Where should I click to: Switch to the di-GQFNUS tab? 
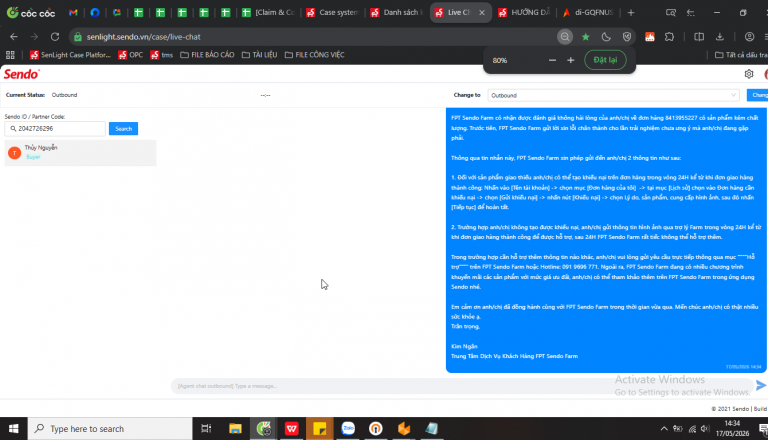(588, 13)
